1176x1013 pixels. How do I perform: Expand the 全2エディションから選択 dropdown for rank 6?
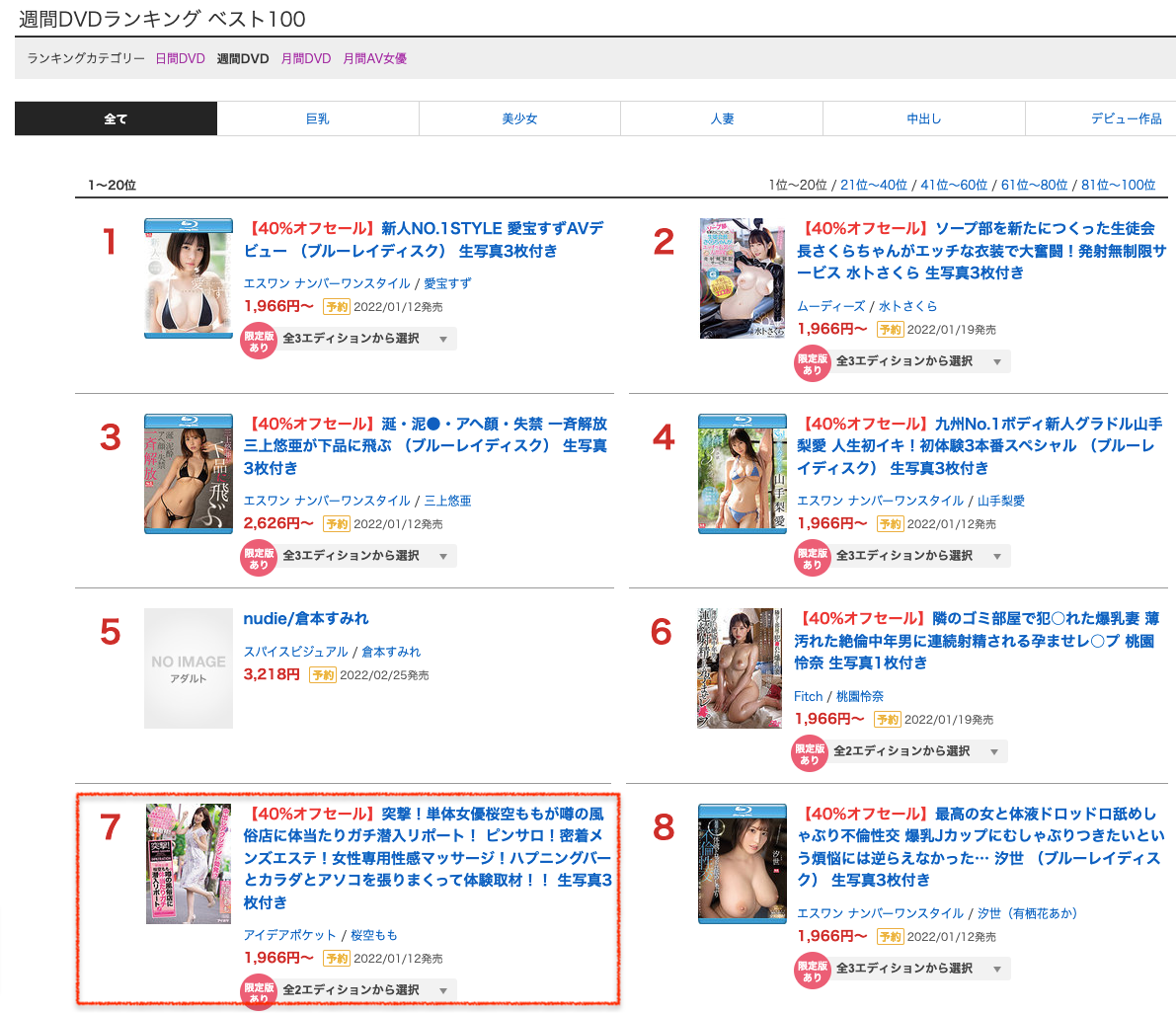pos(918,751)
